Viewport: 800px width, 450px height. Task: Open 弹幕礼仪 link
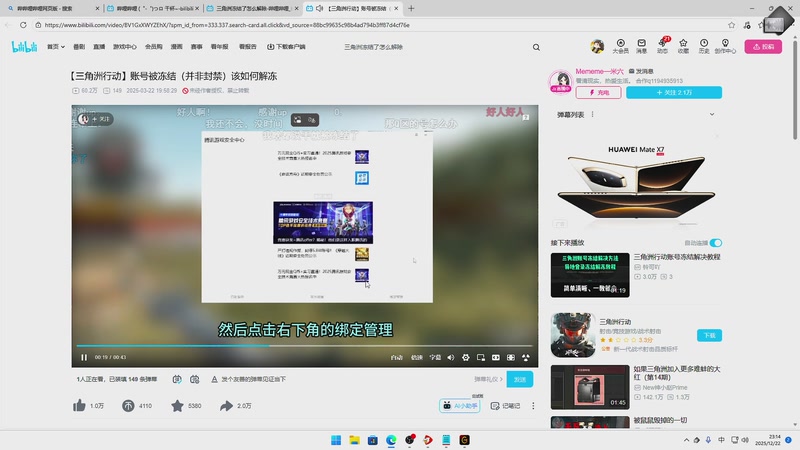point(488,379)
